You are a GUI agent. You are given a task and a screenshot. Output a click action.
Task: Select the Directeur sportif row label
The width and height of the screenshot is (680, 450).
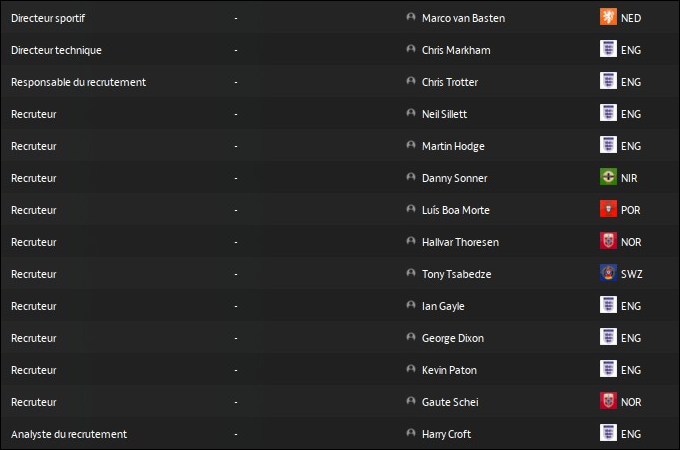[x=48, y=18]
